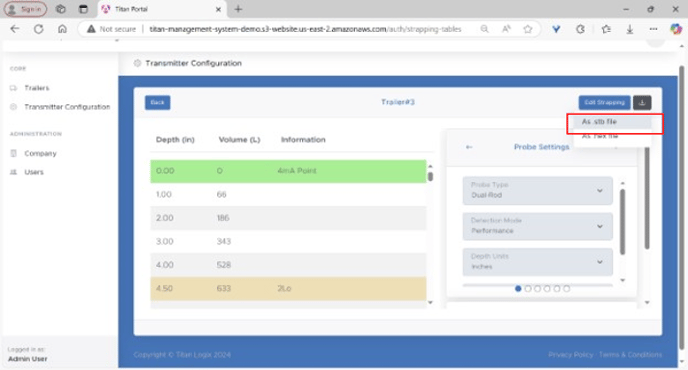Viewport: 688px width, 370px height.
Task: Click the blue Back button
Action: pyautogui.click(x=158, y=102)
